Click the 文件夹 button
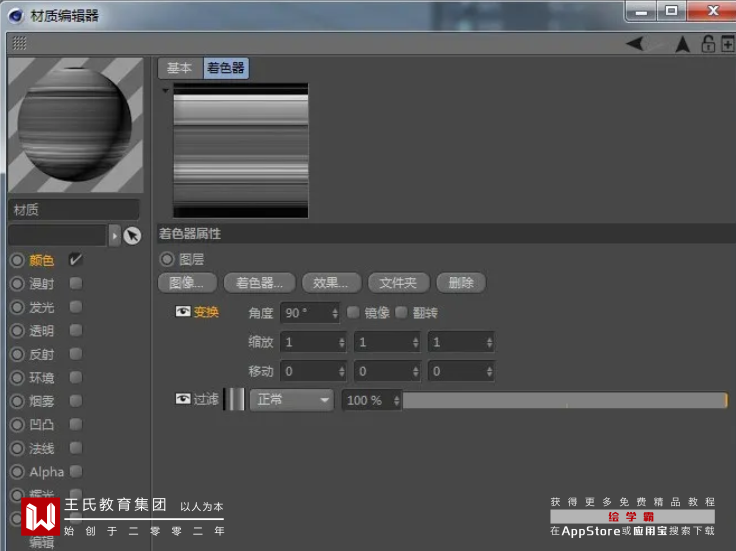 [398, 283]
